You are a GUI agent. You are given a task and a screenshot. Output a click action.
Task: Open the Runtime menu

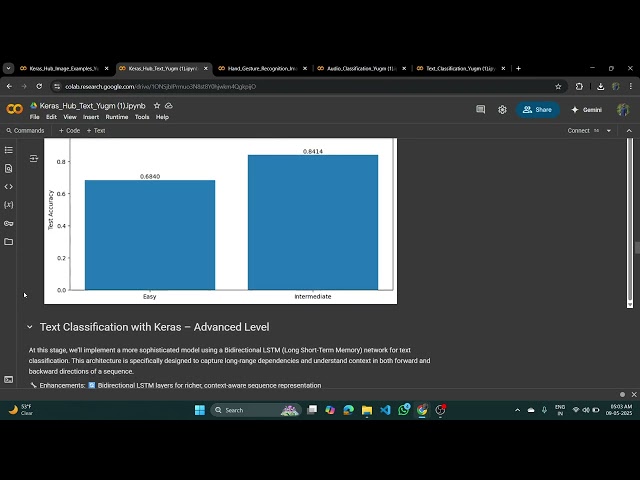pyautogui.click(x=117, y=117)
